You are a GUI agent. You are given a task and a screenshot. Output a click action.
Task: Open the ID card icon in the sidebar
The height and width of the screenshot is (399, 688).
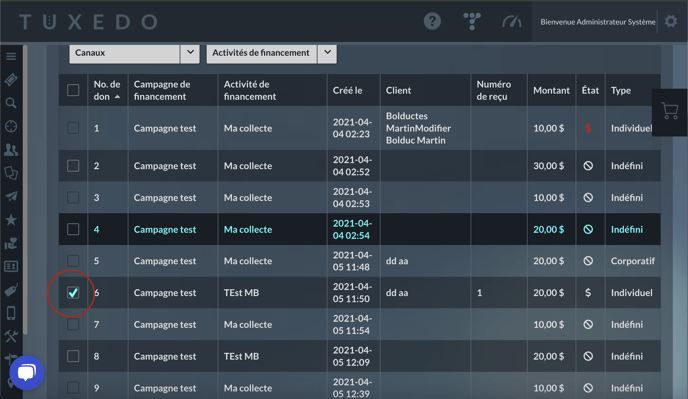pyautogui.click(x=11, y=266)
